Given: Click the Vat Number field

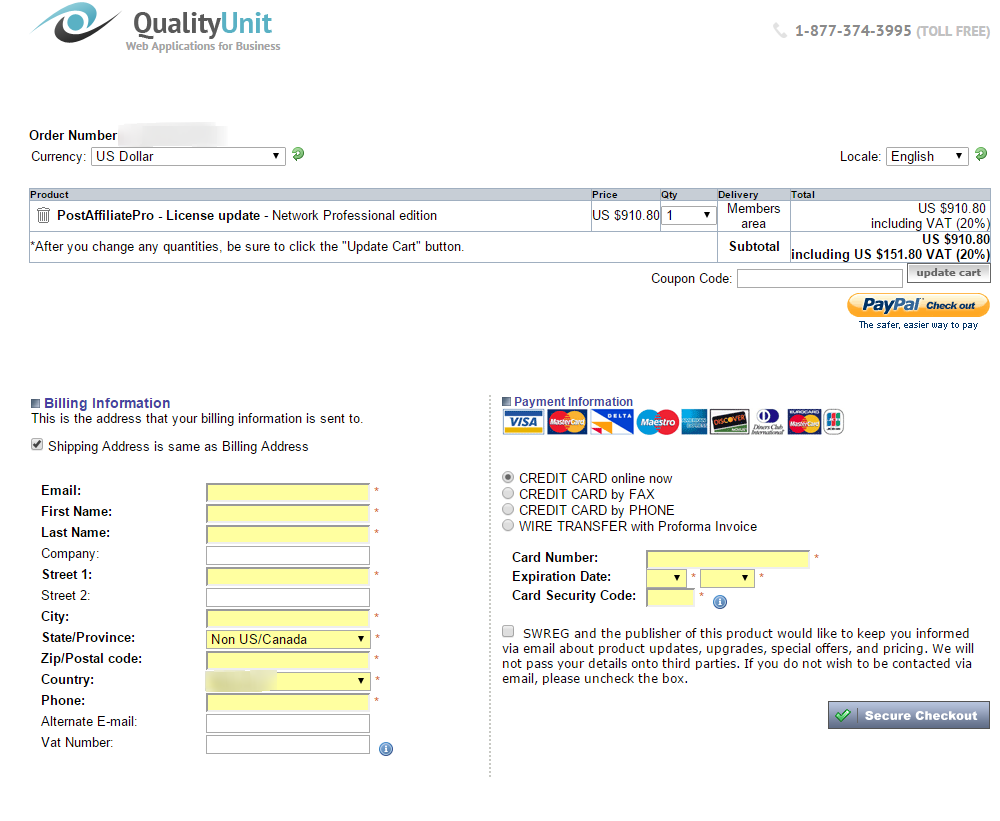Looking at the screenshot, I should click(x=288, y=744).
